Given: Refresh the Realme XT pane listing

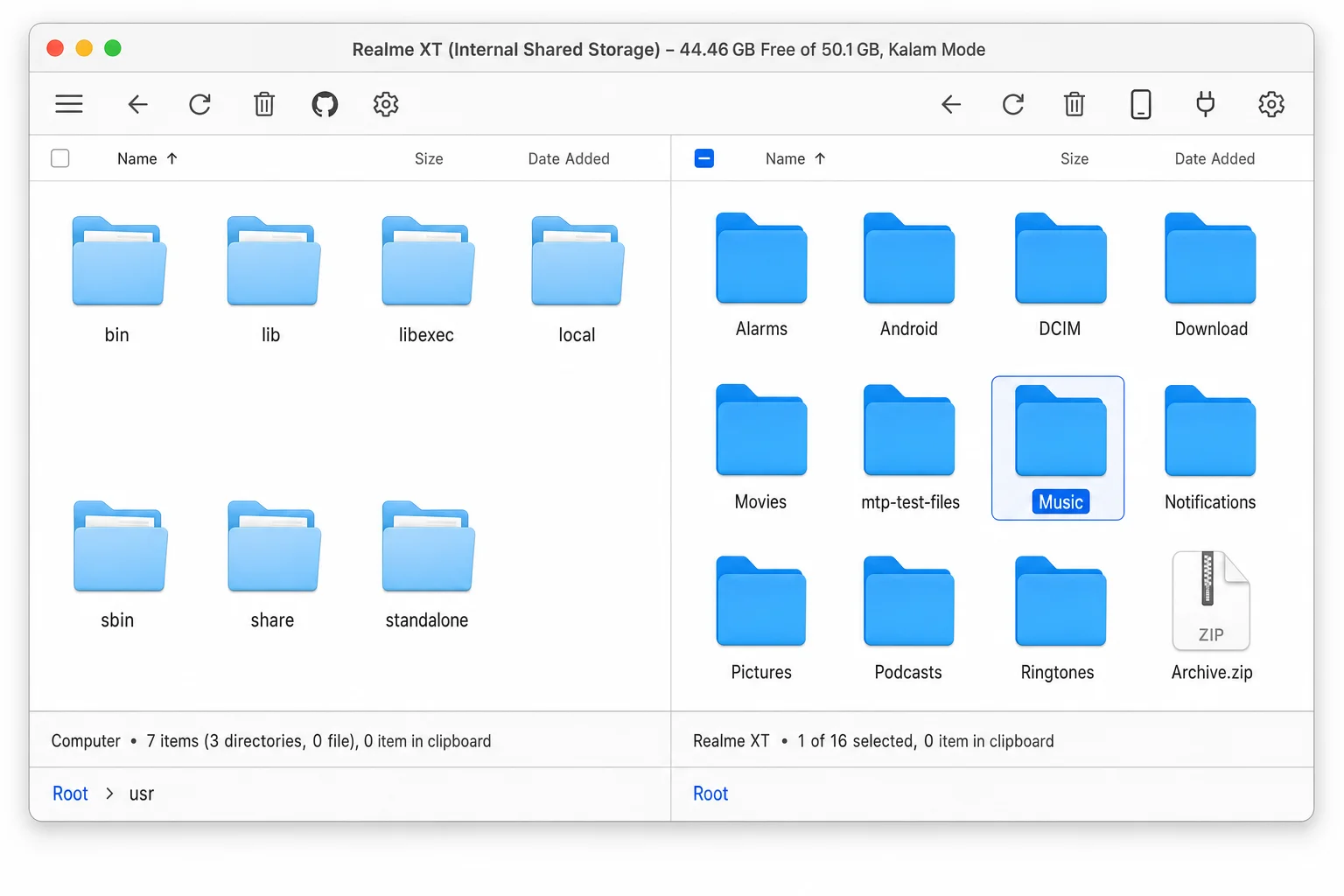Looking at the screenshot, I should pos(1013,105).
